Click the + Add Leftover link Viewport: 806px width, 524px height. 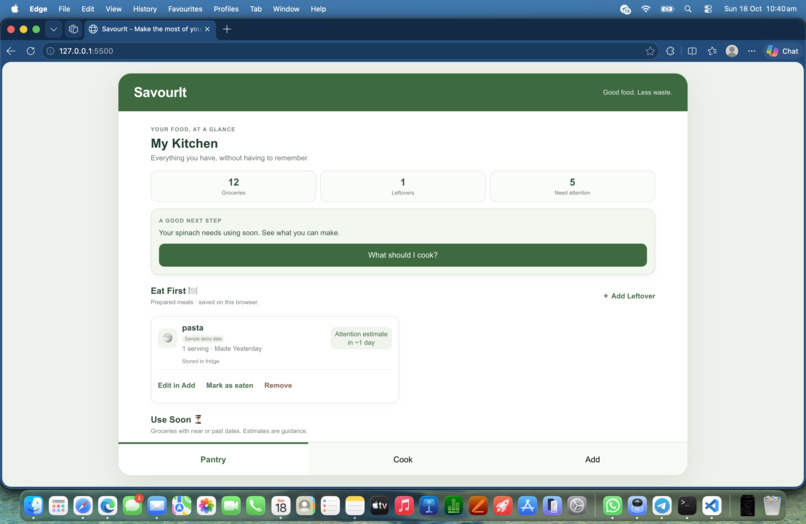pos(629,296)
